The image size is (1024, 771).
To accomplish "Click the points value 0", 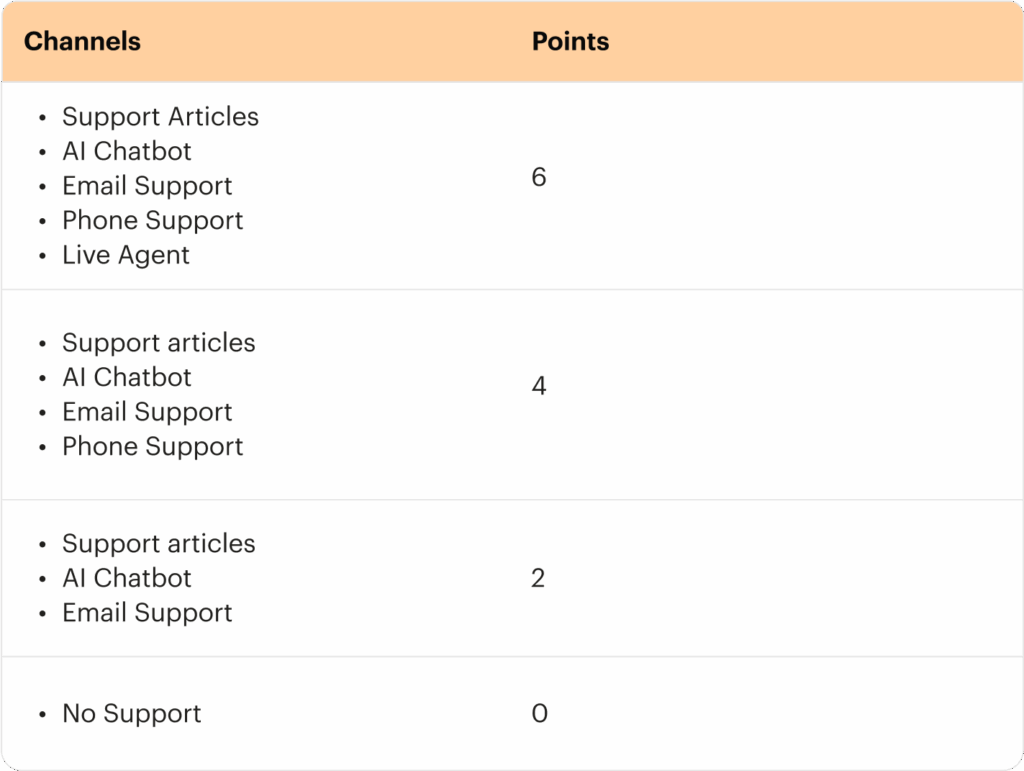I will point(539,713).
